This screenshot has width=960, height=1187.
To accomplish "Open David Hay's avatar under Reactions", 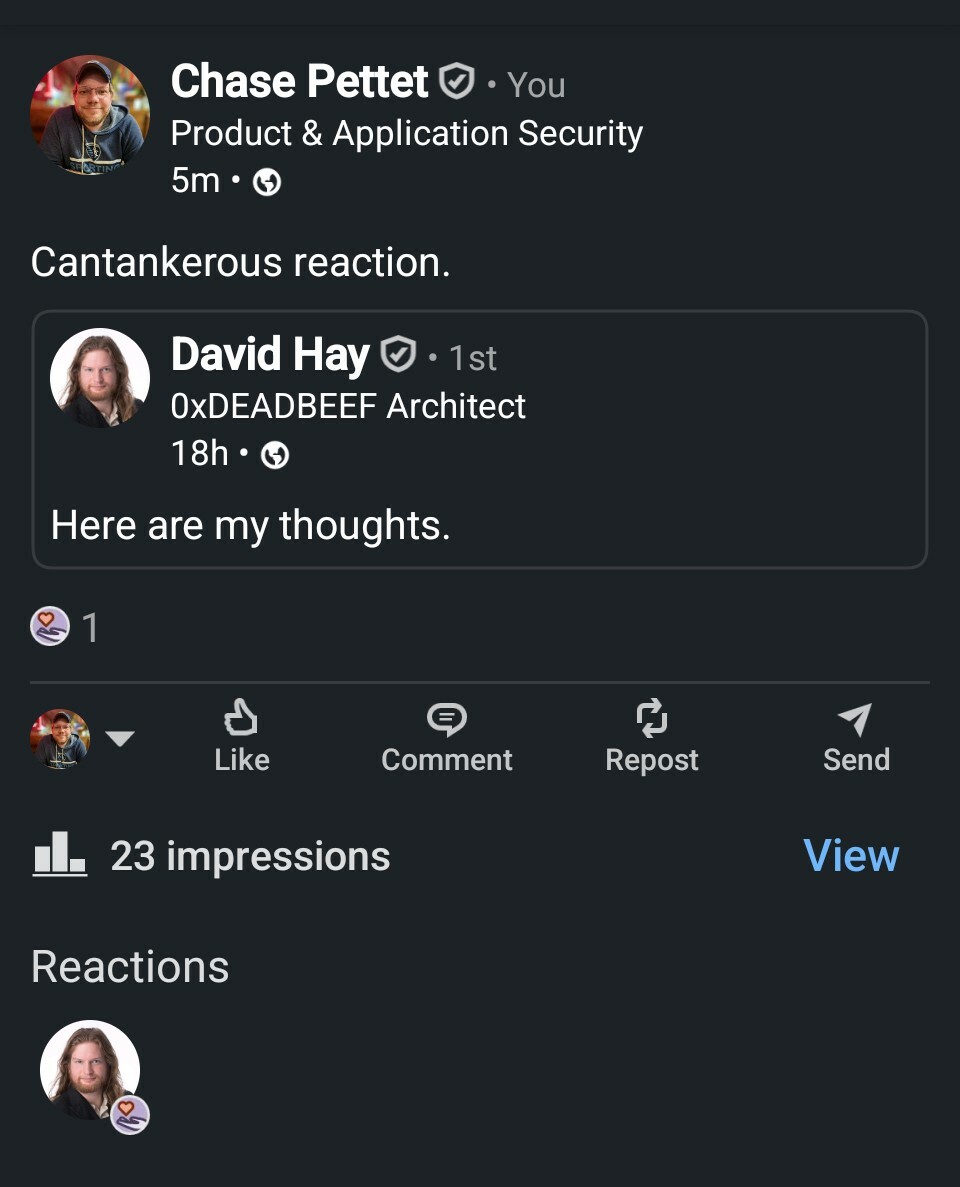I will click(90, 1070).
